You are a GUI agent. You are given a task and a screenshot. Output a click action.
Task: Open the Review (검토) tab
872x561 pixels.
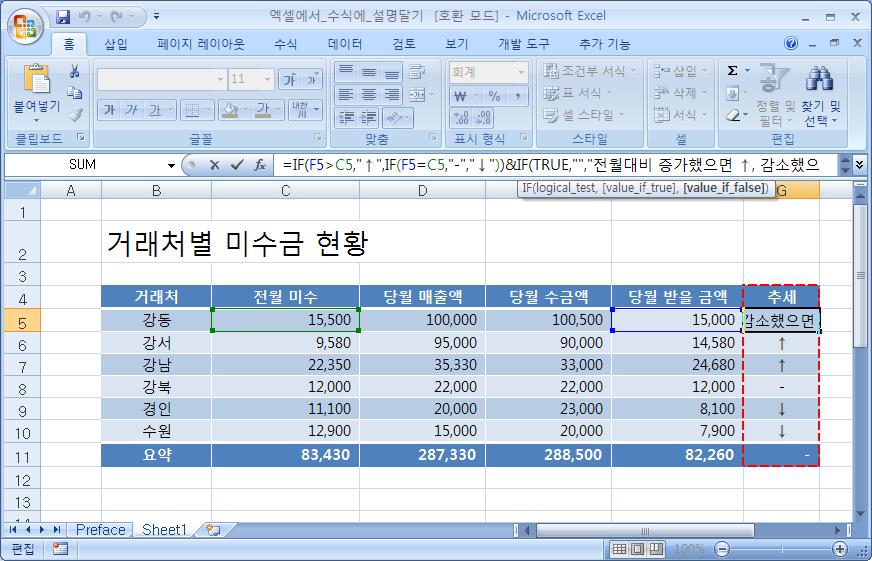click(x=404, y=44)
